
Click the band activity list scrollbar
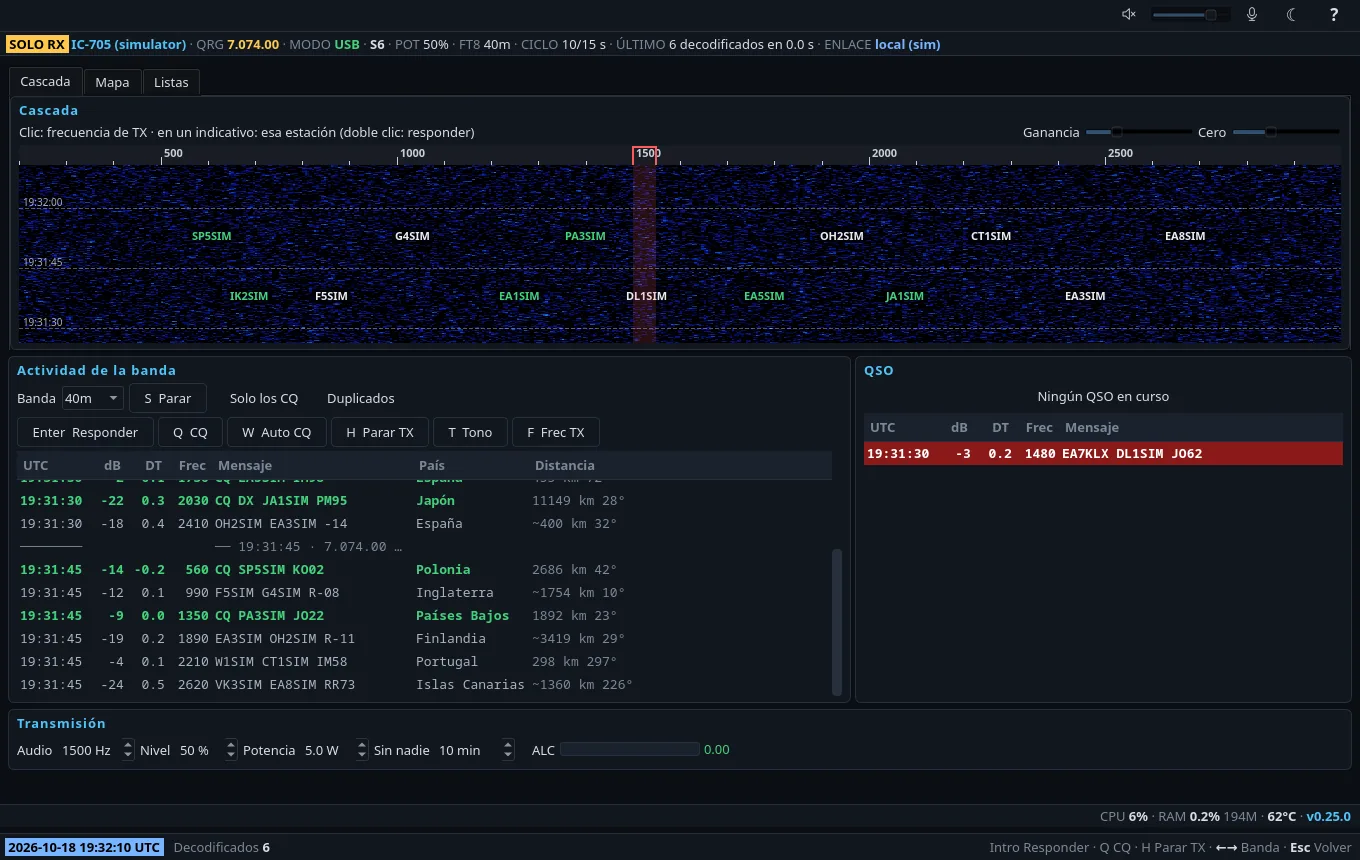(837, 621)
